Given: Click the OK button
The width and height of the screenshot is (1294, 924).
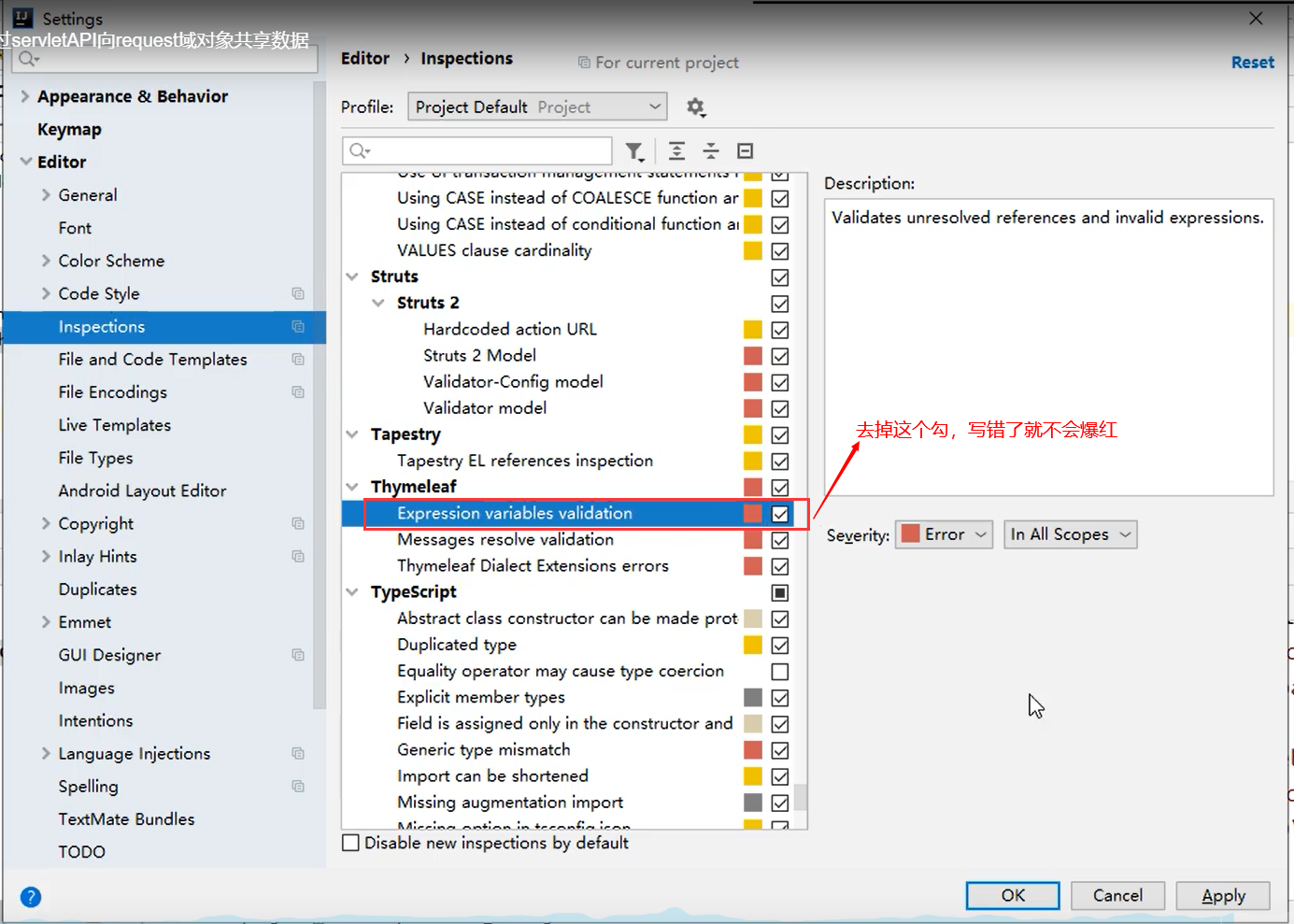Looking at the screenshot, I should click(x=1013, y=895).
